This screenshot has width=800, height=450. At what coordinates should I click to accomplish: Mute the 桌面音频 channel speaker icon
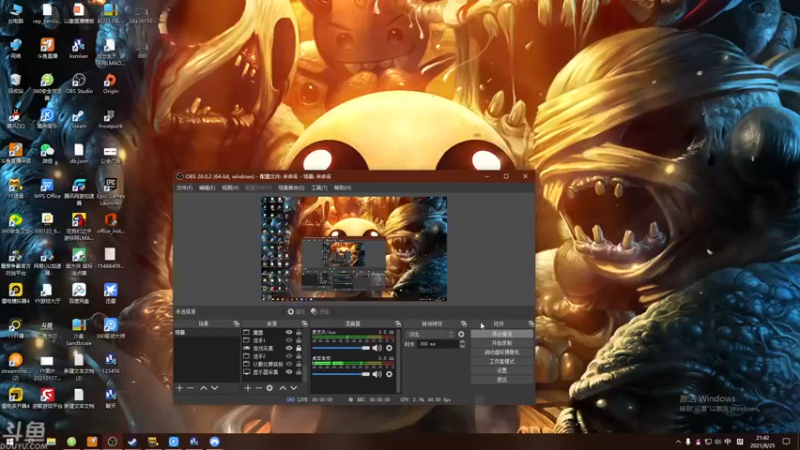coord(377,374)
